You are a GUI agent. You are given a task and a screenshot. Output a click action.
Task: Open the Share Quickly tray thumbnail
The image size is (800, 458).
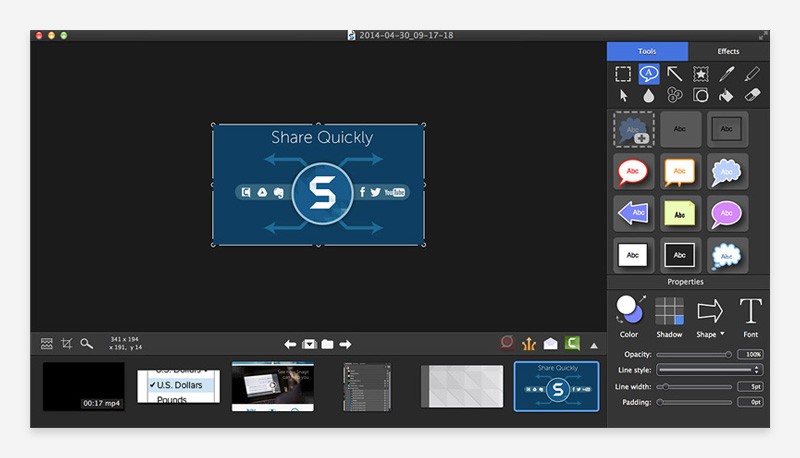pos(557,387)
